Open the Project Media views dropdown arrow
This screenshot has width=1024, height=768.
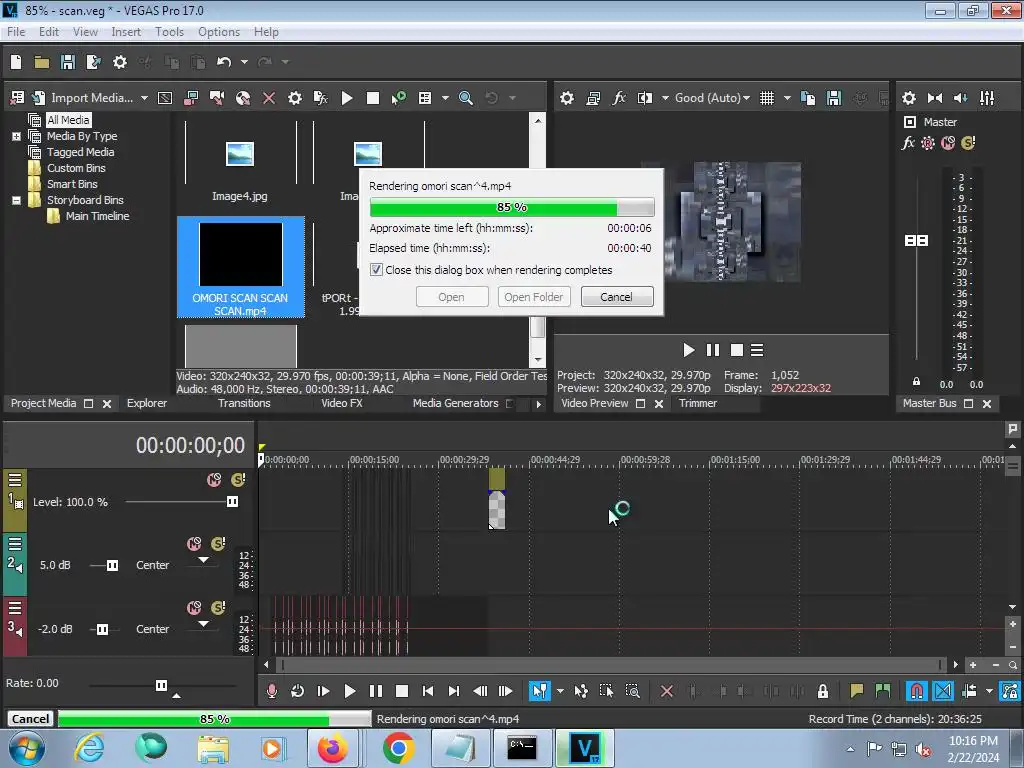[x=445, y=98]
